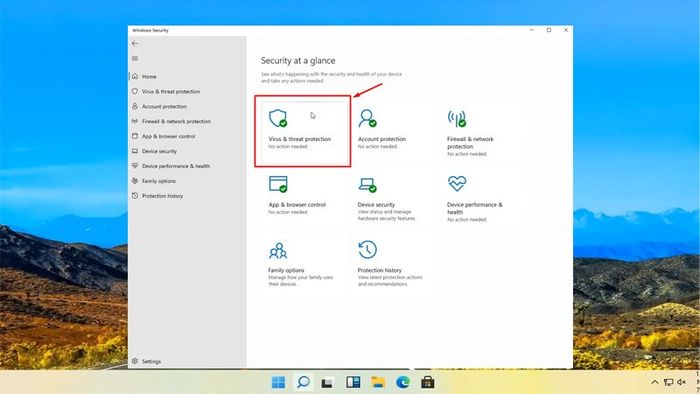Go back using the back arrow
The height and width of the screenshot is (394, 700).
[x=135, y=43]
